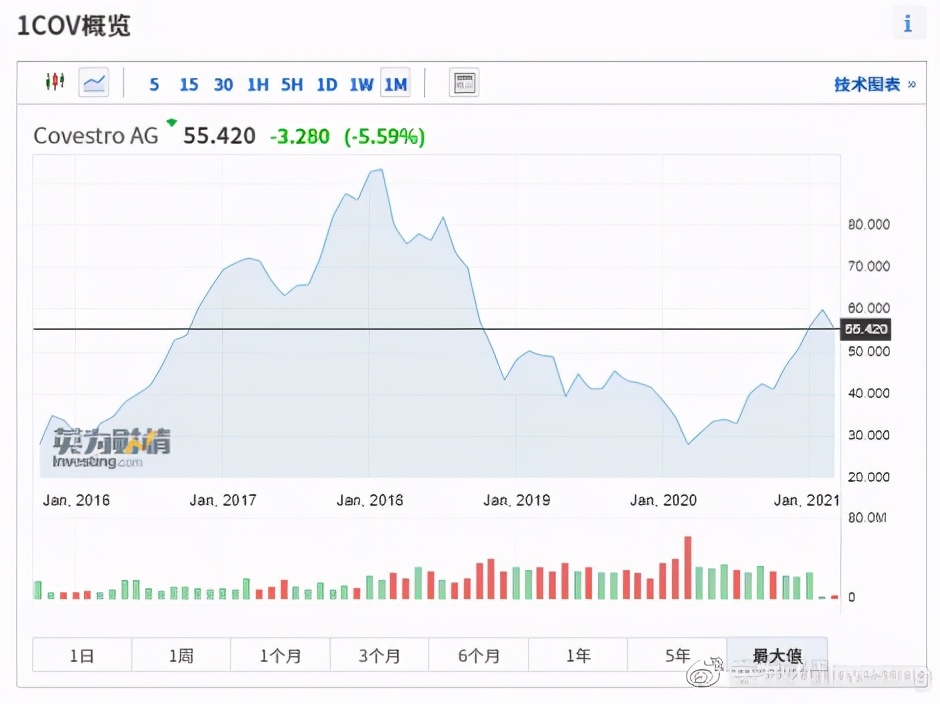Toggle the 30-minute interval
The image size is (940, 704).
(223, 85)
